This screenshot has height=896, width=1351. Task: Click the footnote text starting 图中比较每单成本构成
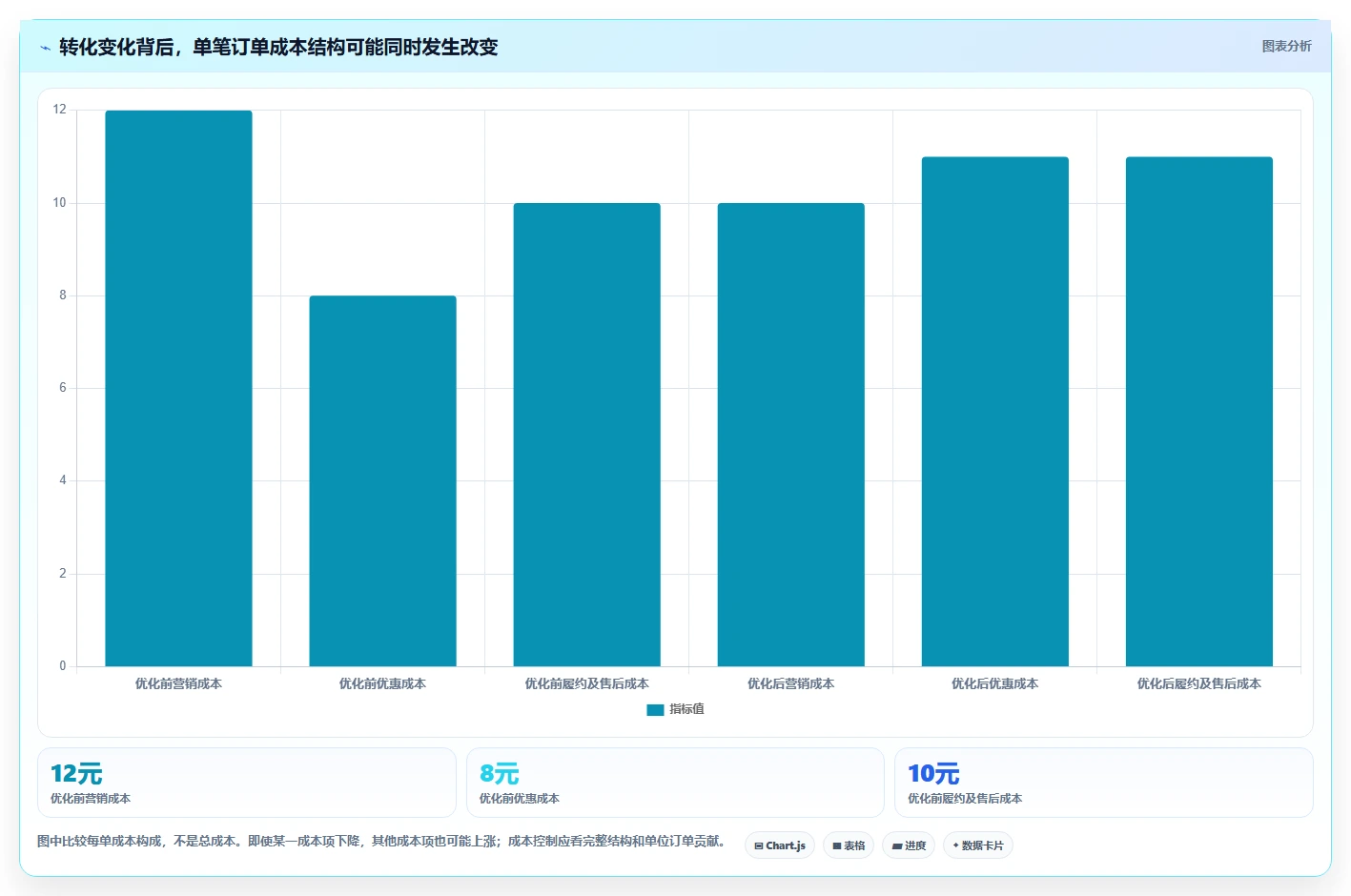pos(383,841)
